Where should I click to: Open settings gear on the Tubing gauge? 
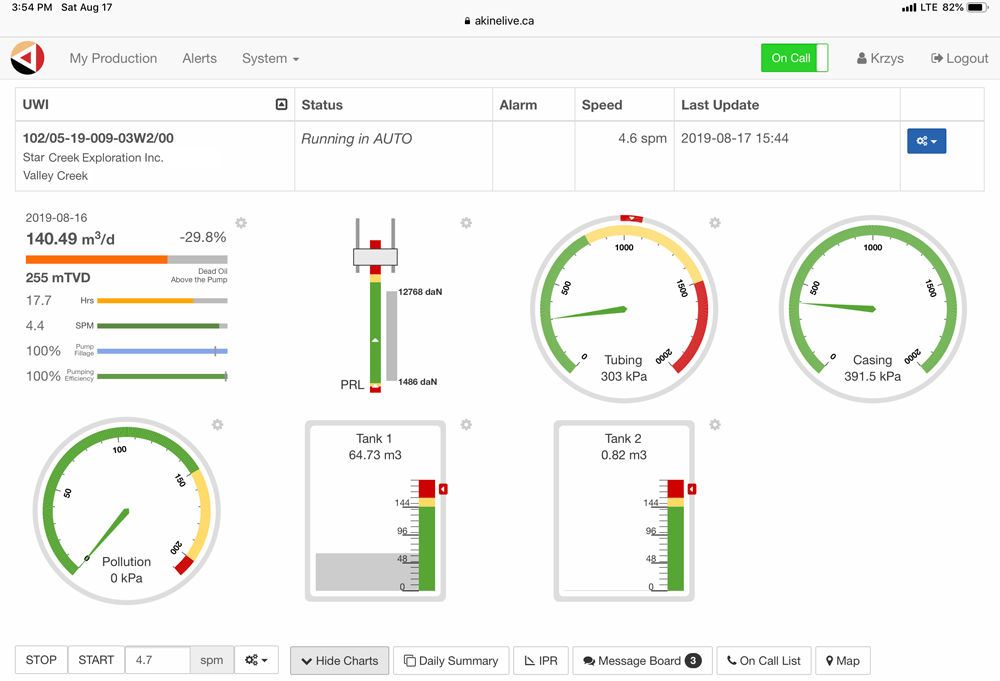(x=714, y=223)
